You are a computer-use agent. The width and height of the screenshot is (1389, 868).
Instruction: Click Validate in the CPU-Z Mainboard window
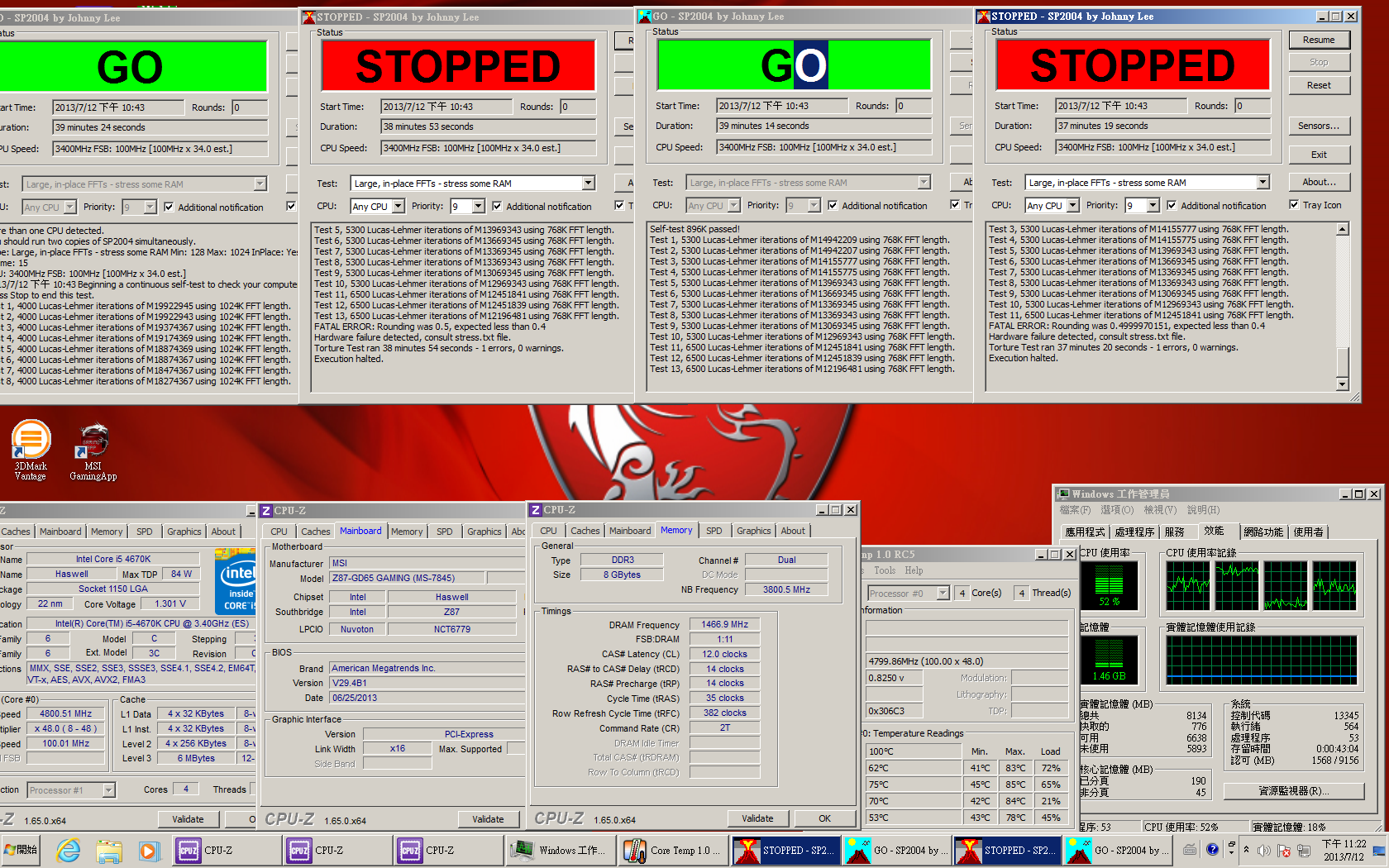(x=488, y=819)
